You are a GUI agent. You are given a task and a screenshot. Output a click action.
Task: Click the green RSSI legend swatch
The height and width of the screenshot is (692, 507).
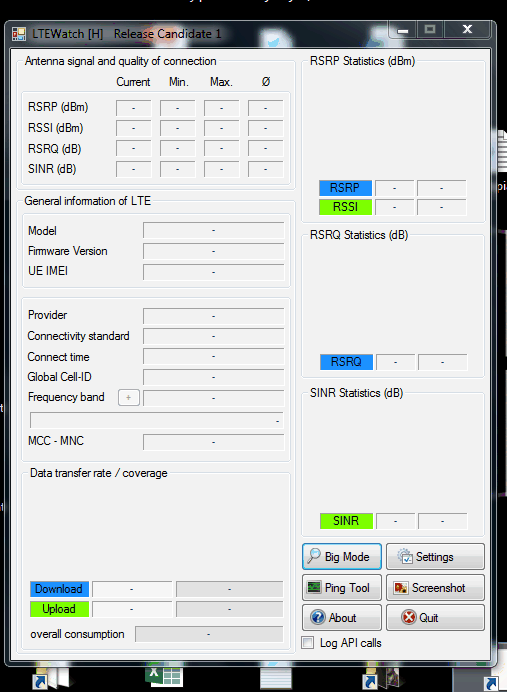coord(346,207)
